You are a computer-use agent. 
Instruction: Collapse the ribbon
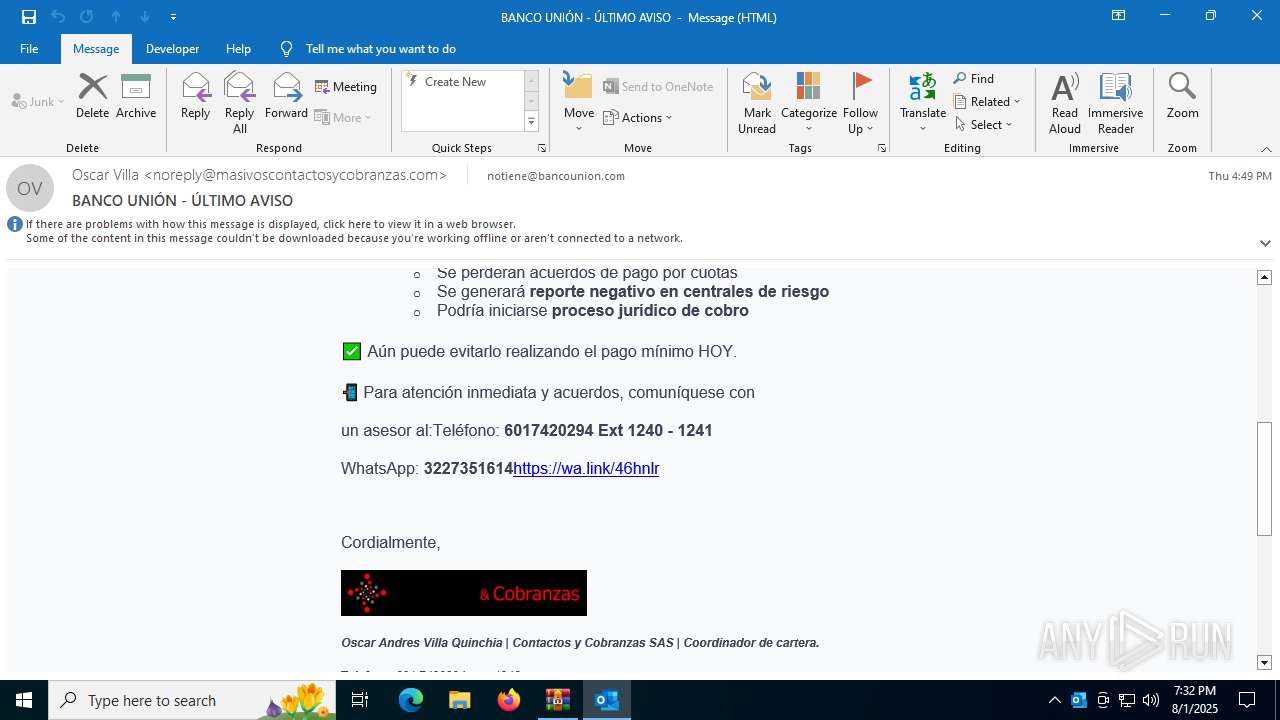click(x=1266, y=149)
